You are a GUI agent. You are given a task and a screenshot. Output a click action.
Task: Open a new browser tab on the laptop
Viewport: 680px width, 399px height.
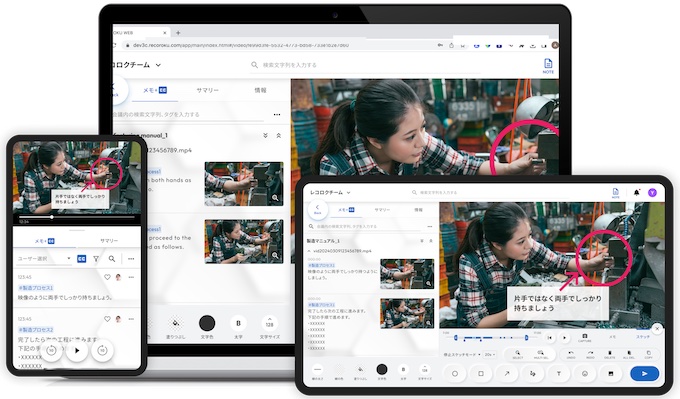178,33
